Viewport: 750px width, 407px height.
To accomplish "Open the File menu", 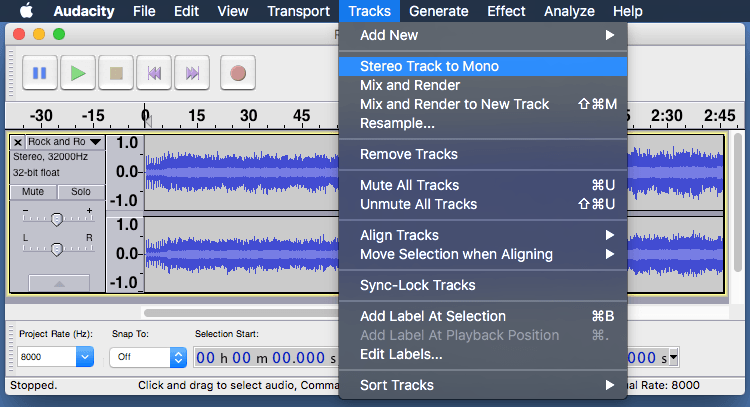I will tap(144, 11).
